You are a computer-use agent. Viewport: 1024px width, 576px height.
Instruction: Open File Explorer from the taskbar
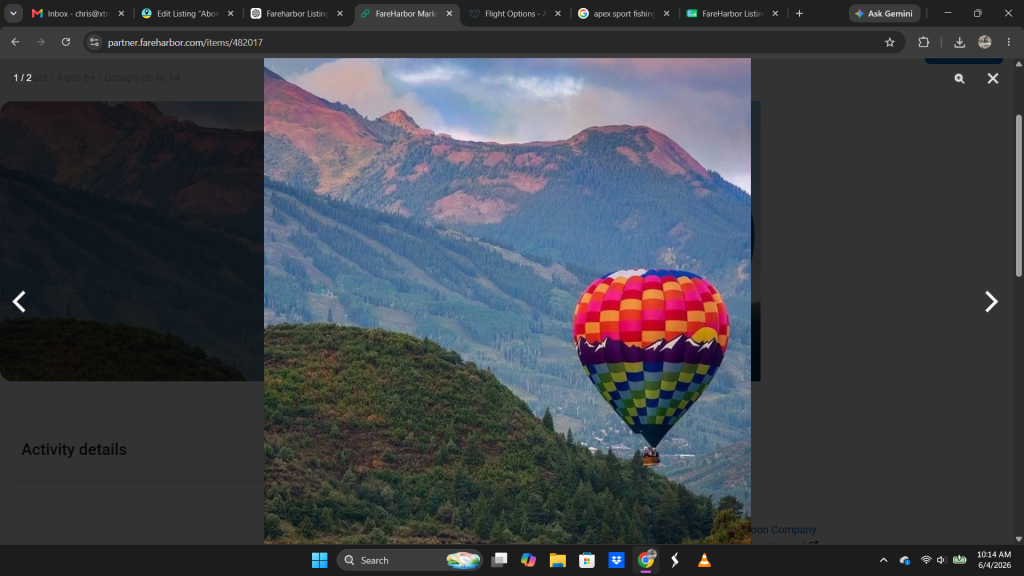(558, 560)
